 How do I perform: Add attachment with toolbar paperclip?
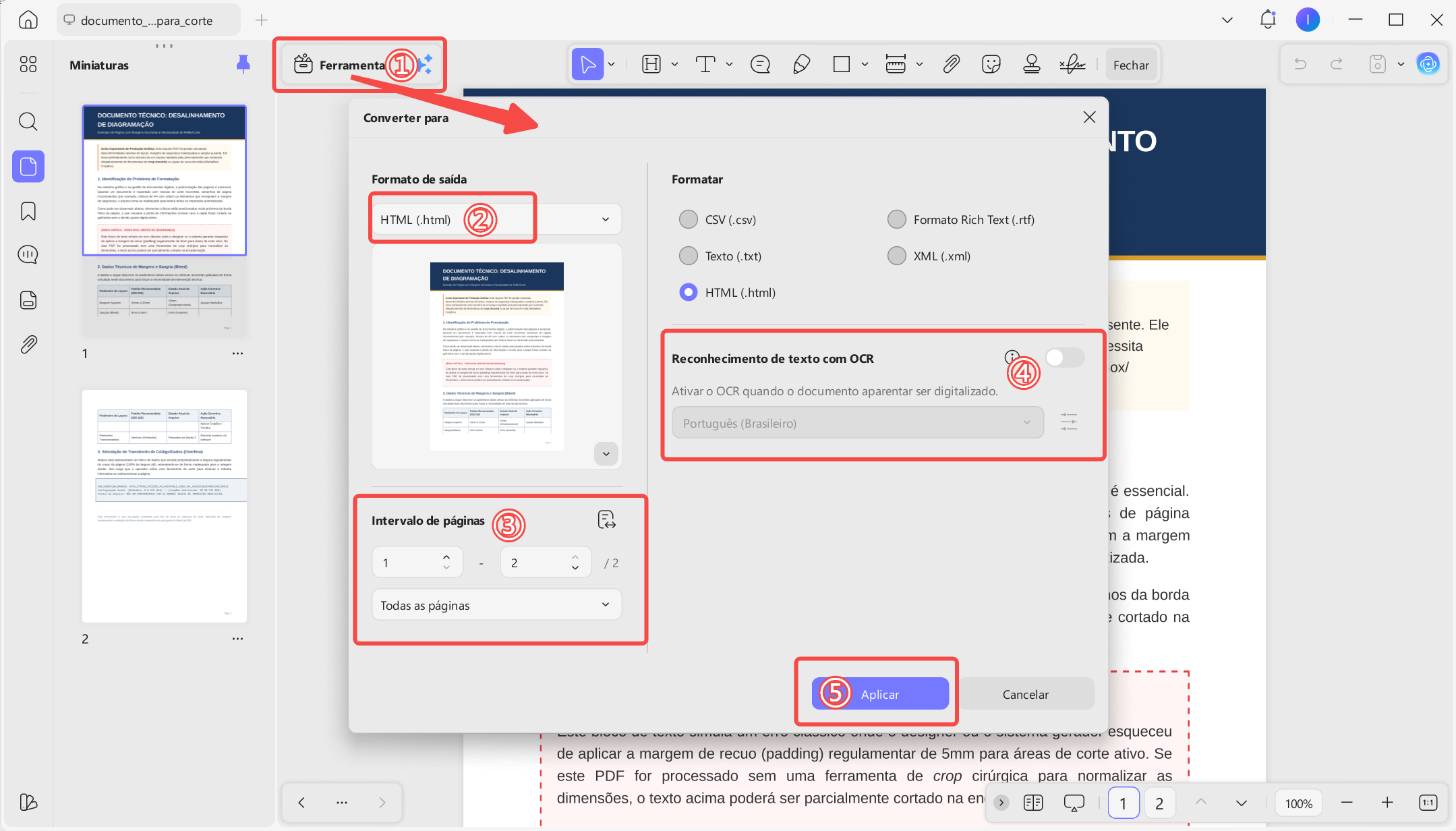(x=951, y=65)
